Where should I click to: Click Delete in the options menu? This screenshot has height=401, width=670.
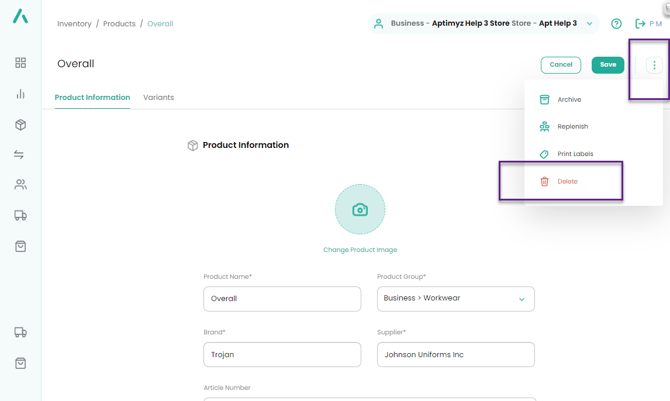point(567,182)
